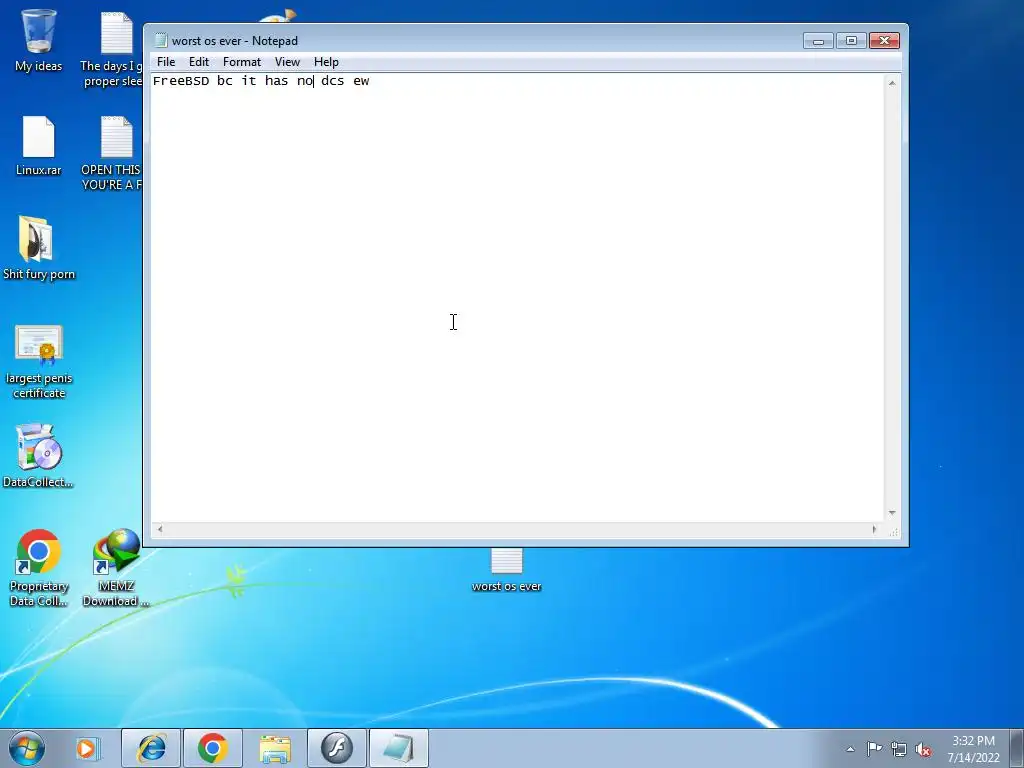Click the window resize grip in Notepad
This screenshot has height=768, width=1024.
[x=893, y=532]
